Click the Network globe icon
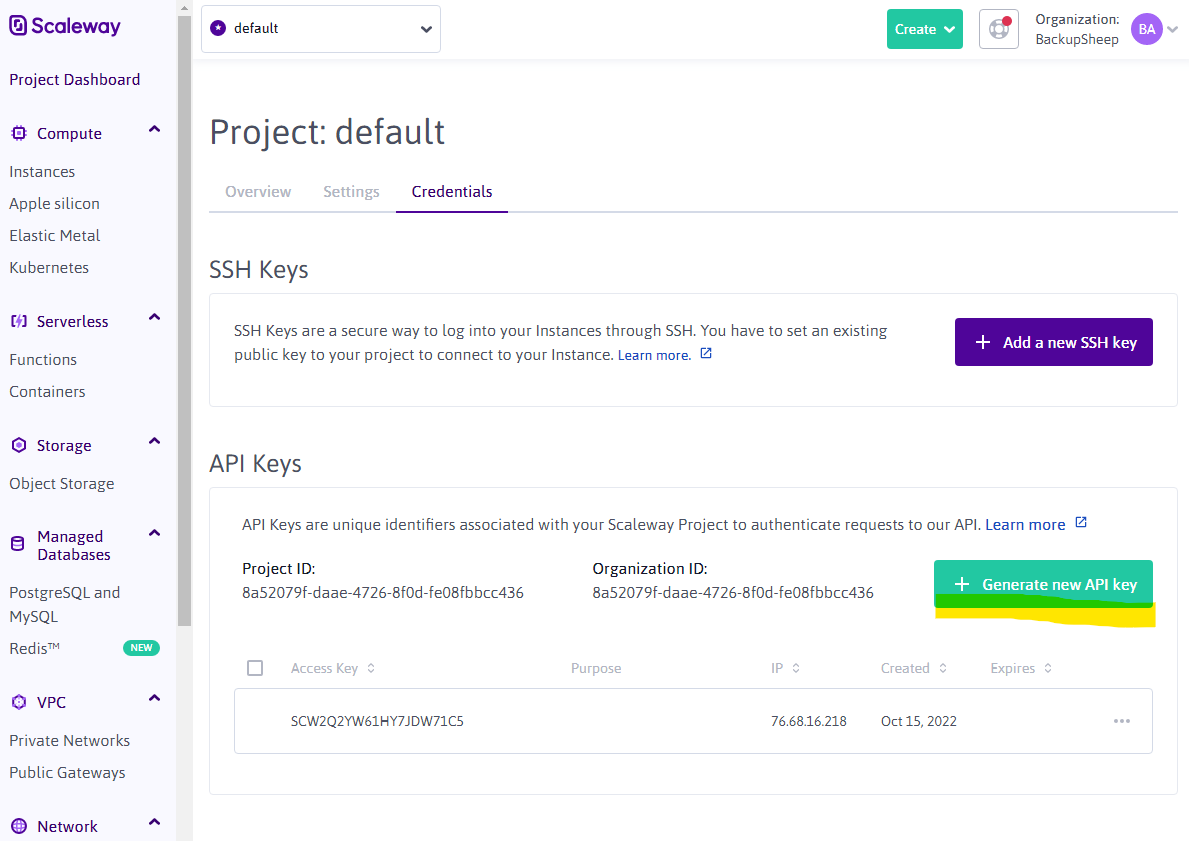Viewport: 1189px width, 841px height. [19, 826]
